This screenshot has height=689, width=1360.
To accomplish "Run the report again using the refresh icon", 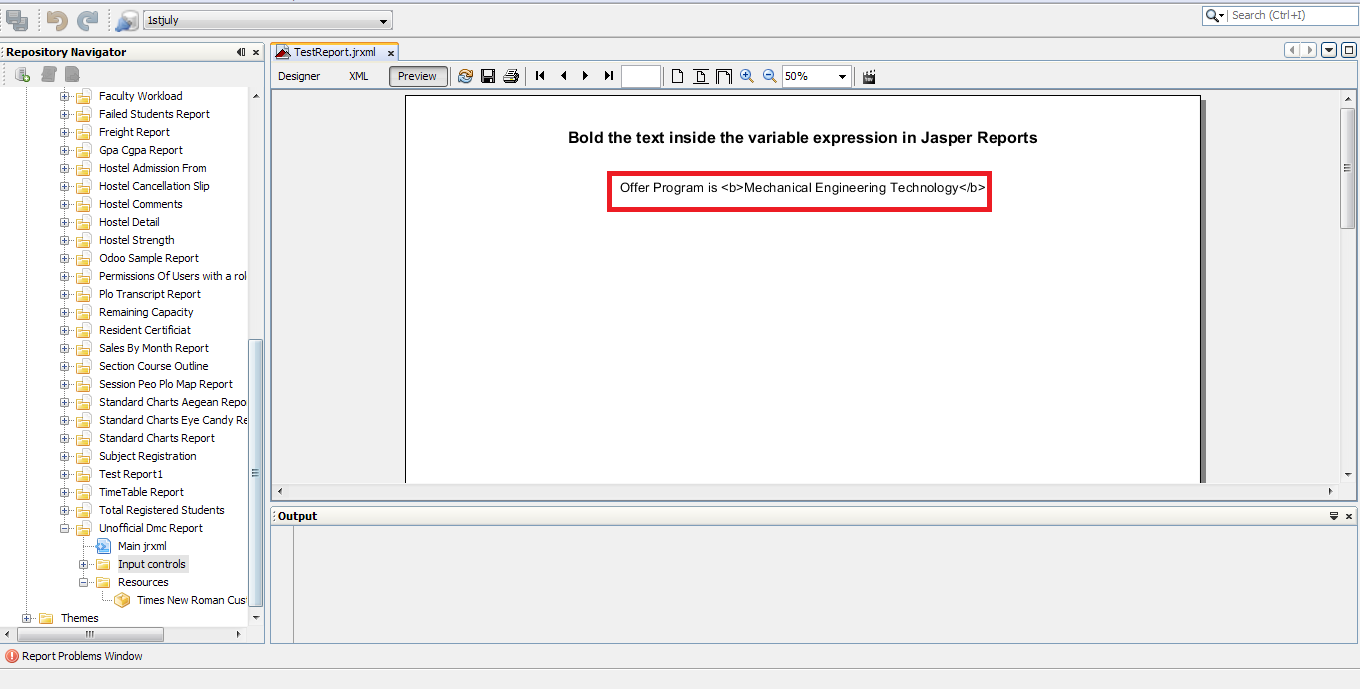I will (x=465, y=76).
